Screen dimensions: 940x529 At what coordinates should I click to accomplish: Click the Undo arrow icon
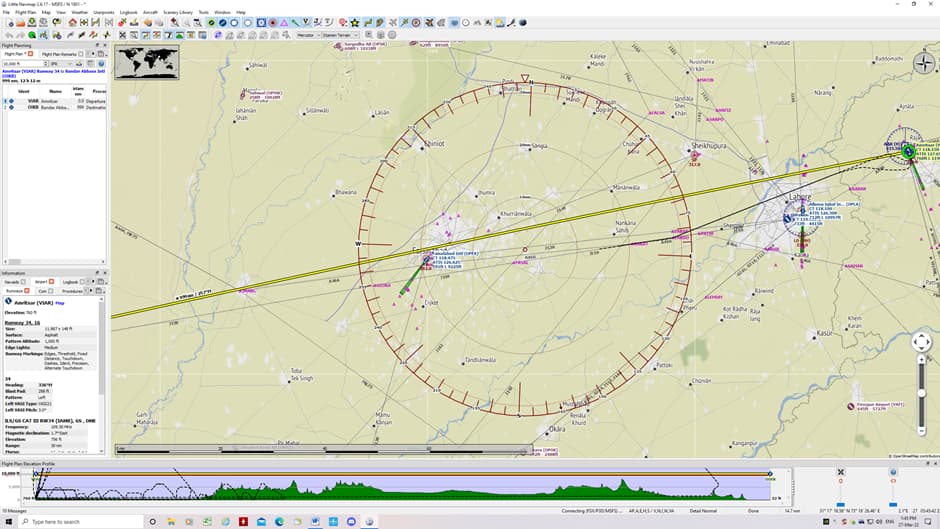click(9, 35)
